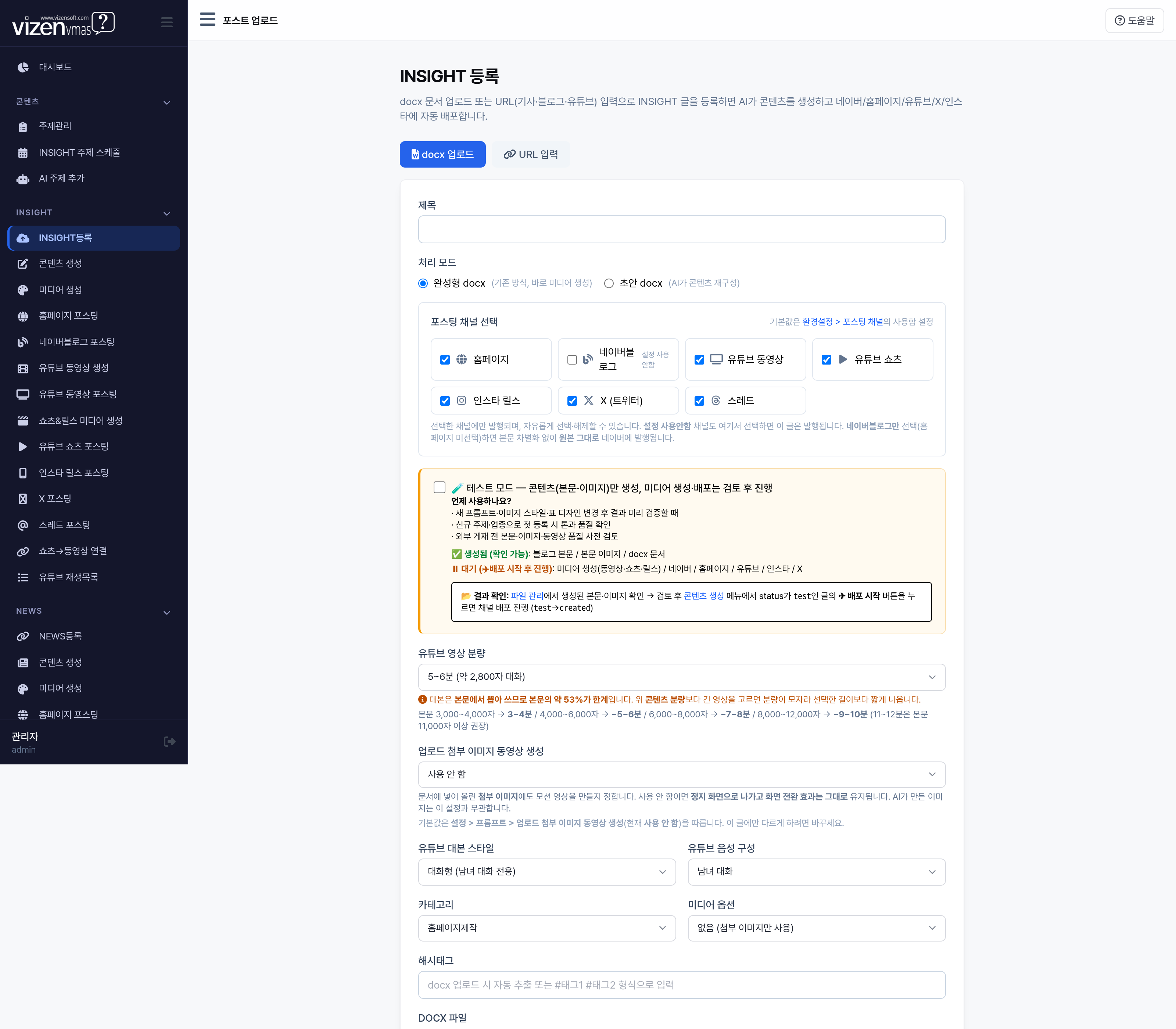Uncheck the 인스타 릴스 channel checkbox

445,401
